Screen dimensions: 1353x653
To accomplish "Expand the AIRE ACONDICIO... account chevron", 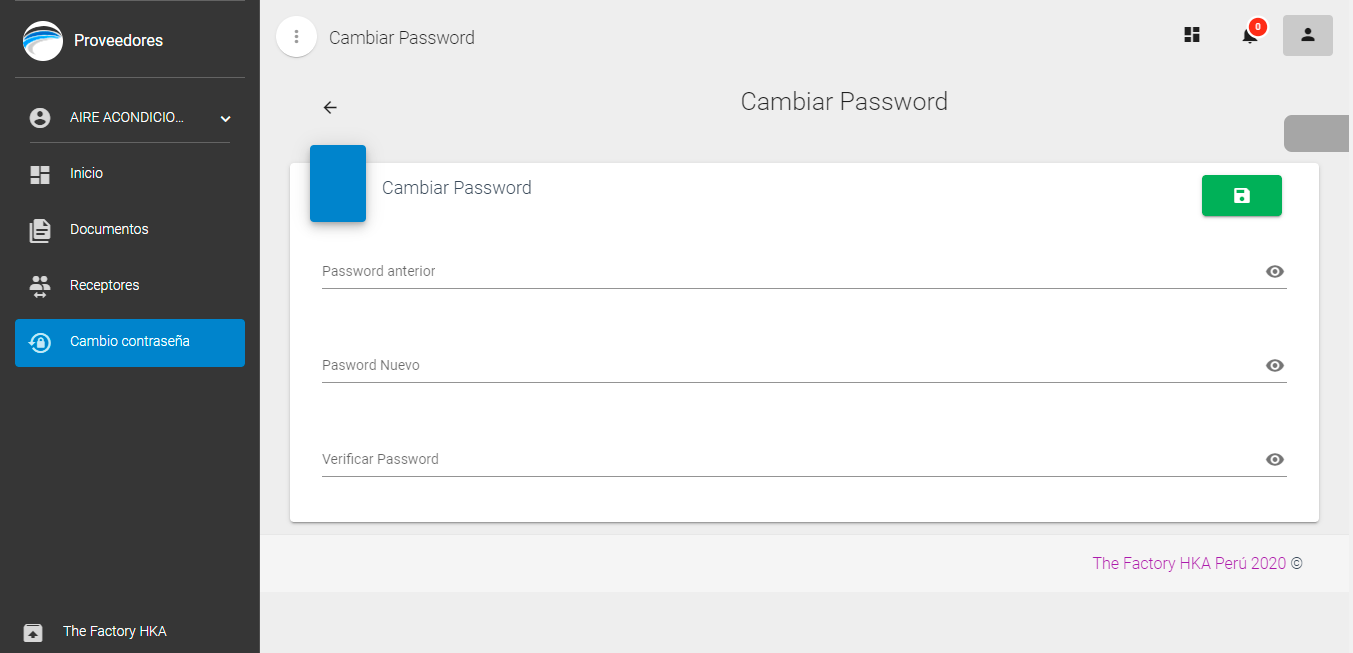I will coord(225,119).
